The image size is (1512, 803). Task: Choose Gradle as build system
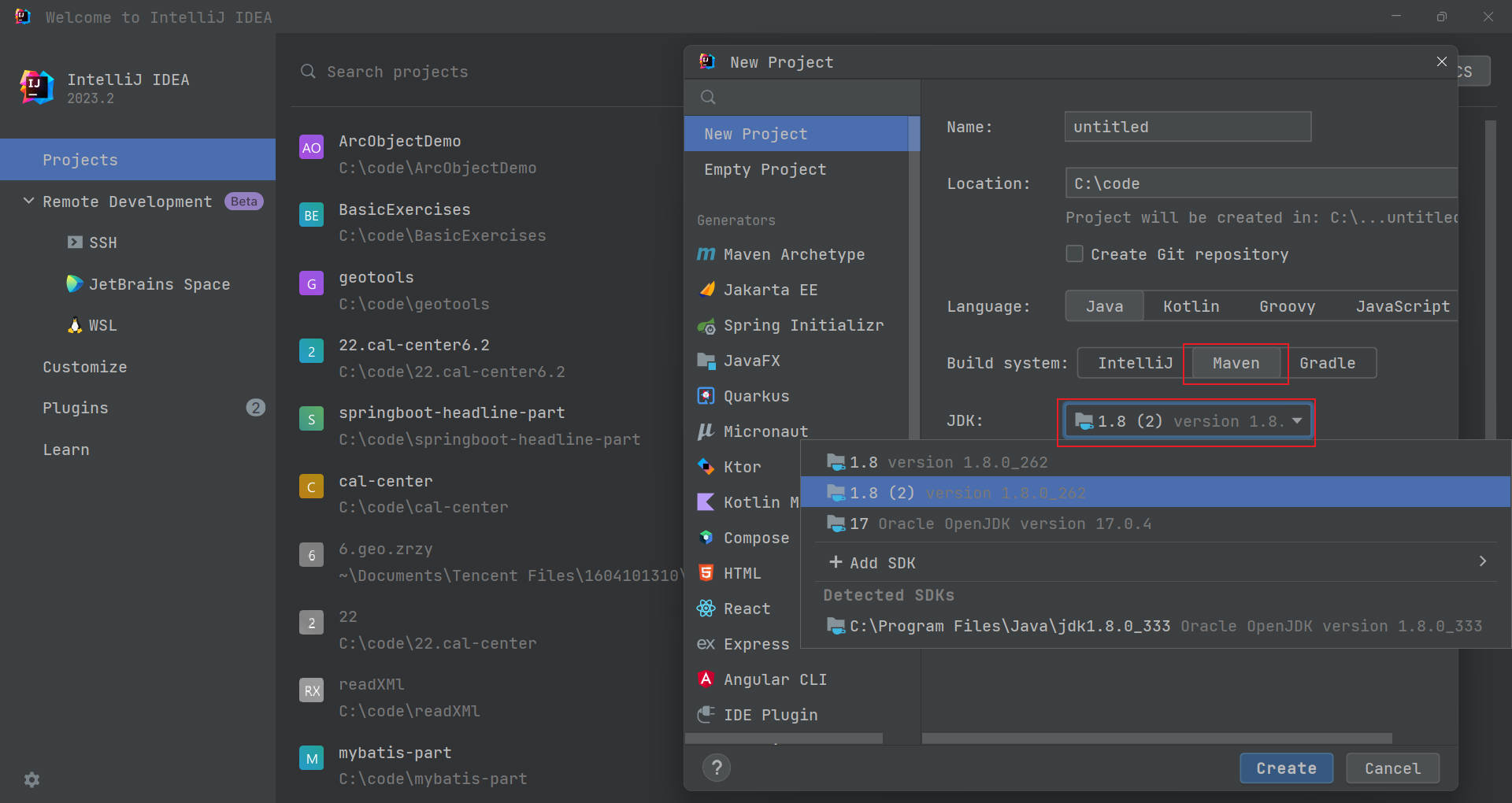1327,363
